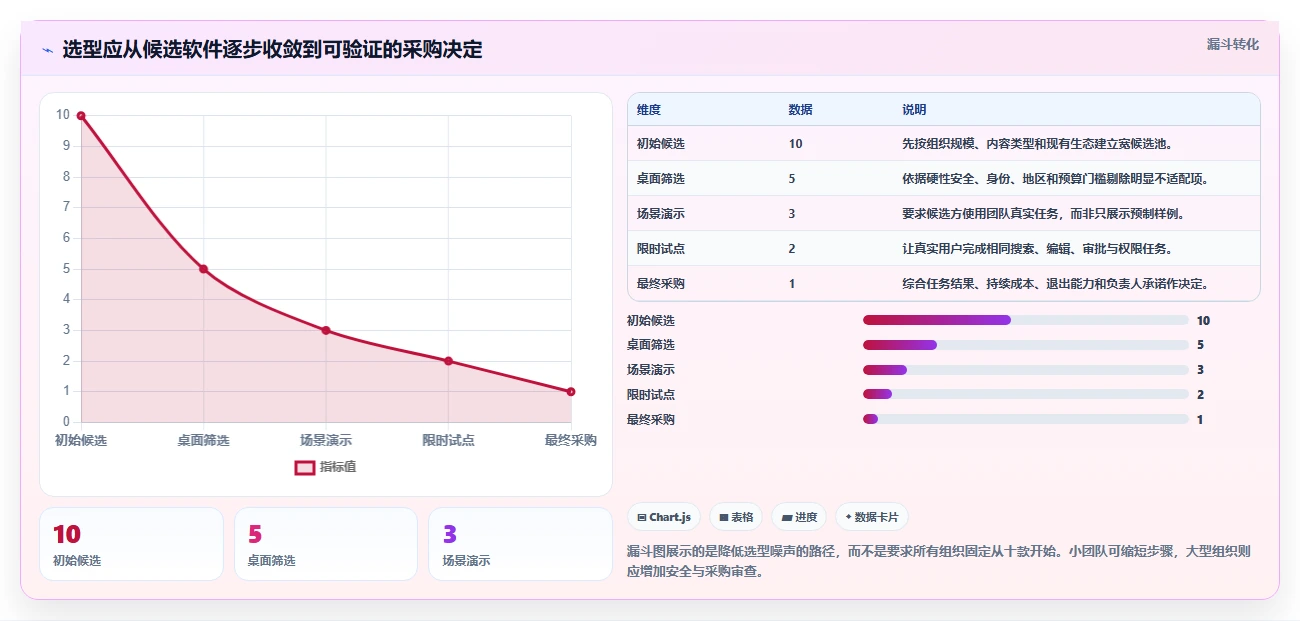Screen dimensions: 1300x621
Task: Click table value 3 in 场景演示 row
Action: pyautogui.click(x=792, y=214)
